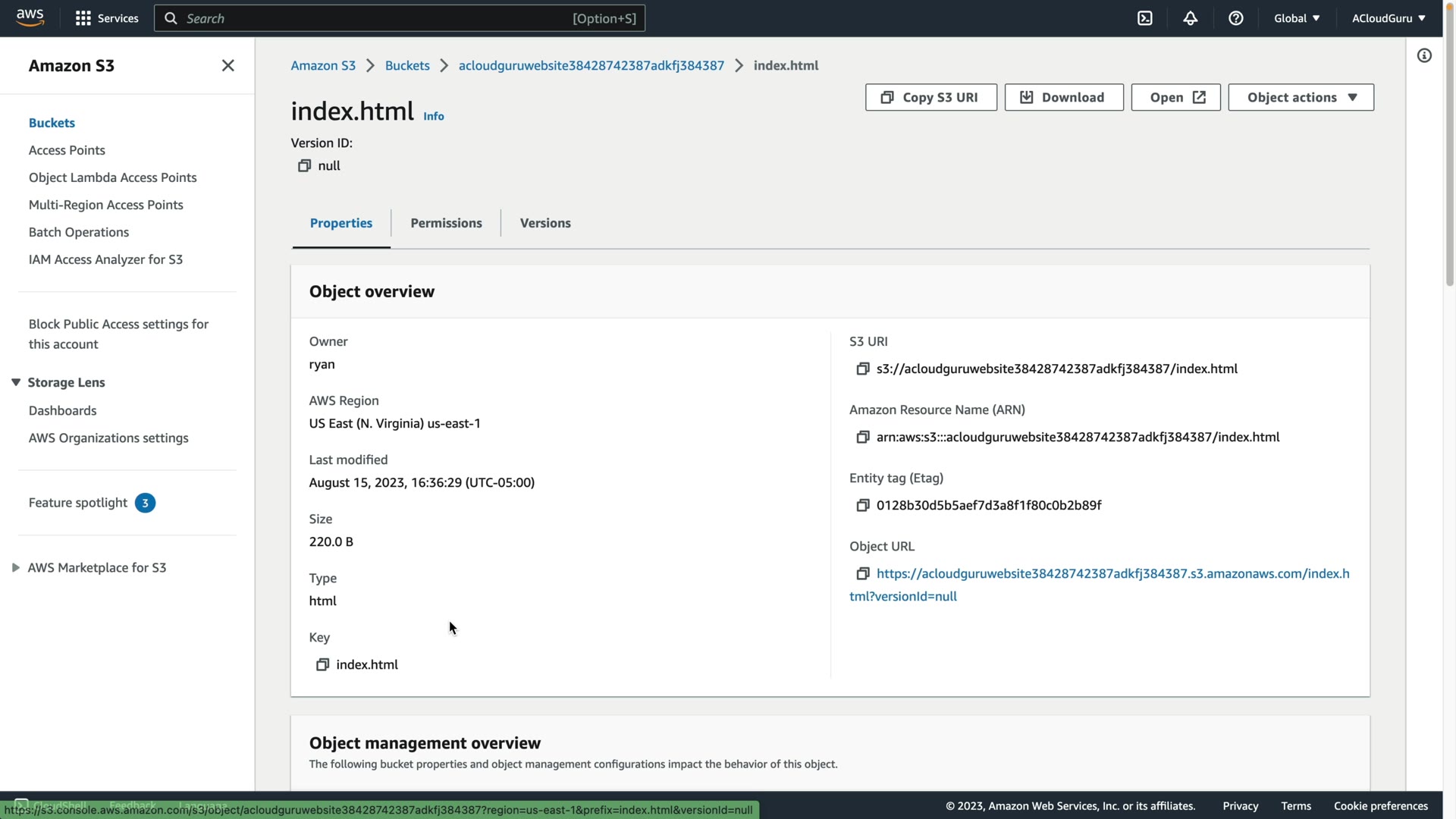Click the AWS logo home icon
The image size is (1456, 819).
point(30,17)
